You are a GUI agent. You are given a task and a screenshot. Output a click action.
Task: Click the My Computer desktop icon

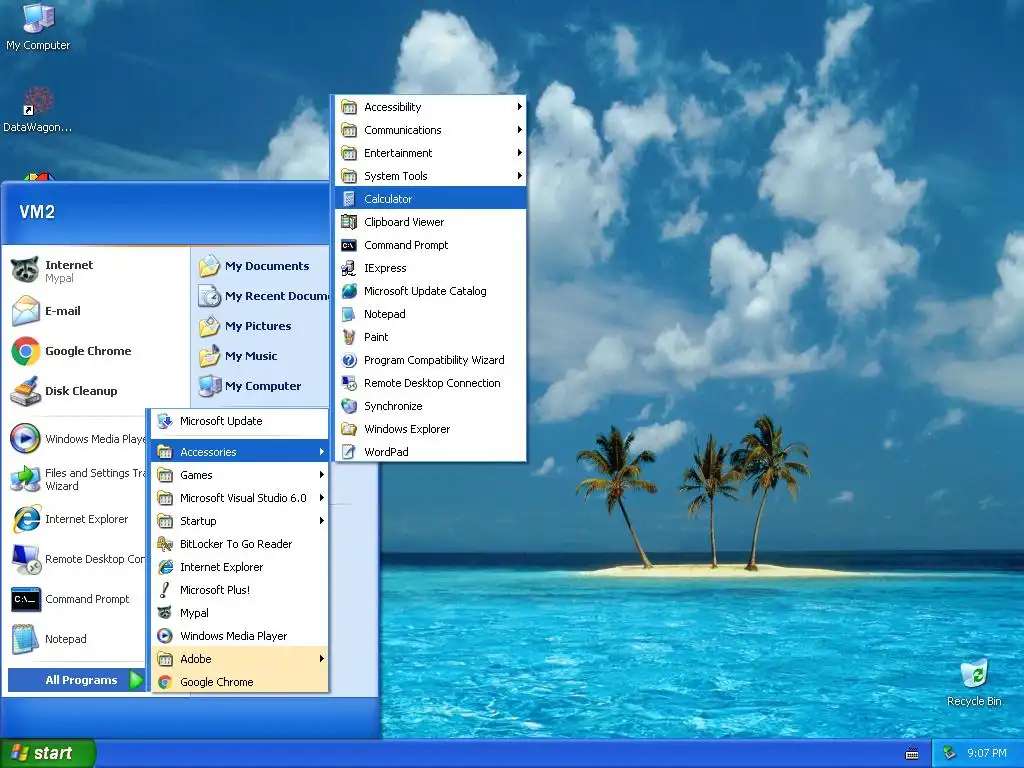(x=38, y=27)
